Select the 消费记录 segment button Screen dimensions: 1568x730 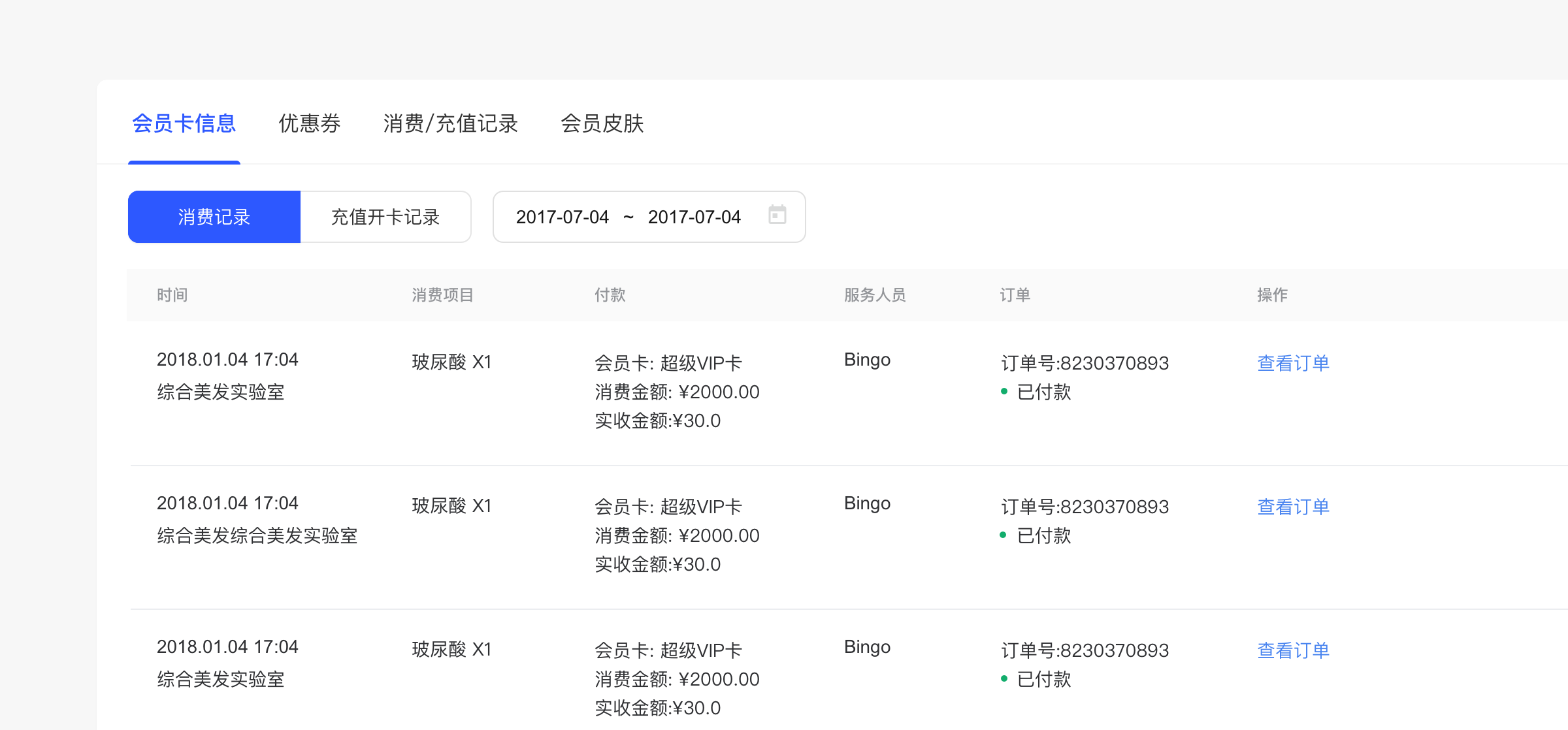214,217
